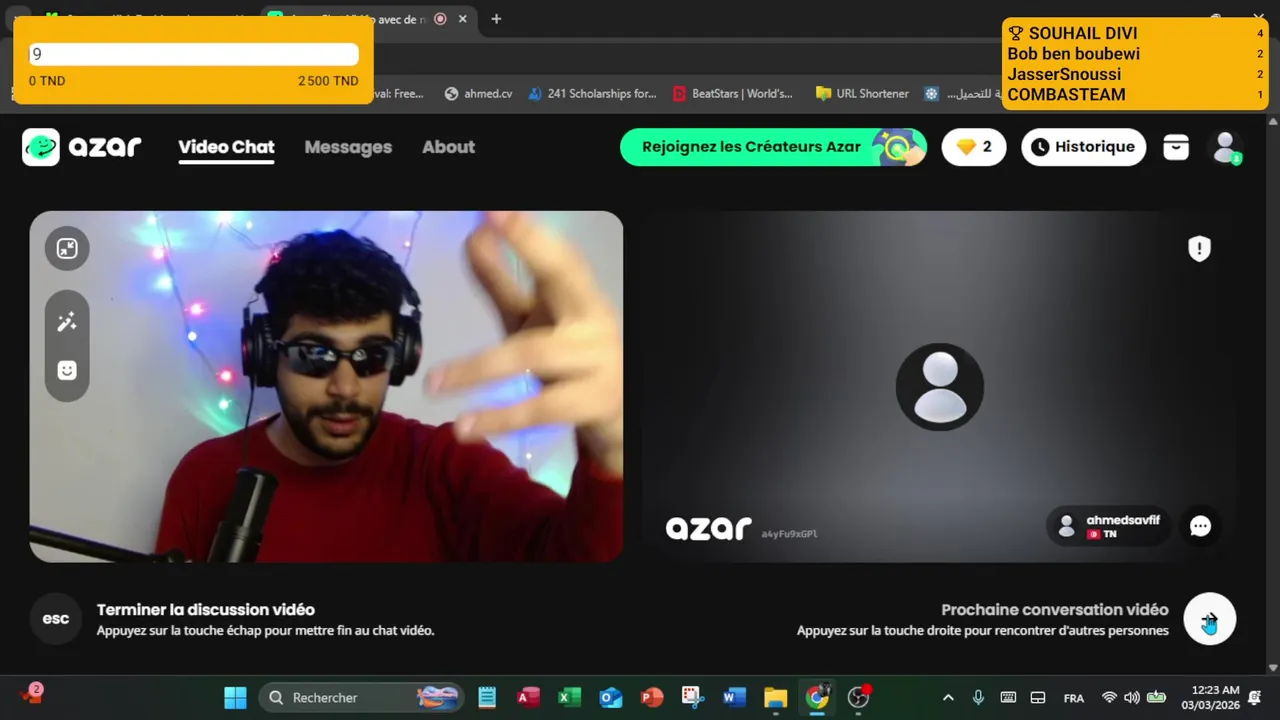Click 'Terminer la discussion vidéo' text
Viewport: 1280px width, 720px height.
click(x=206, y=610)
